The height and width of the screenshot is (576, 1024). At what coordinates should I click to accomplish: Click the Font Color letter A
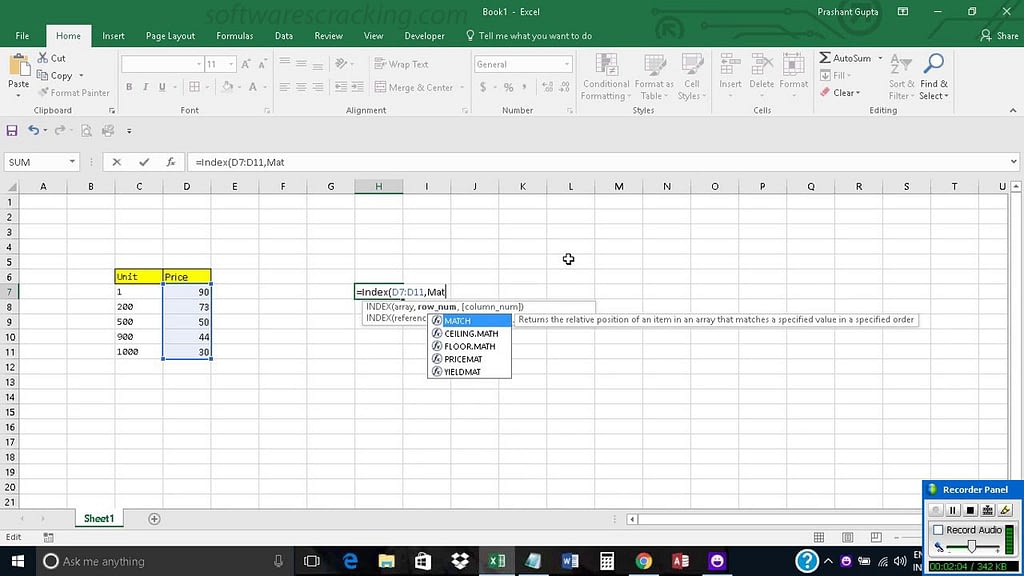[x=253, y=87]
